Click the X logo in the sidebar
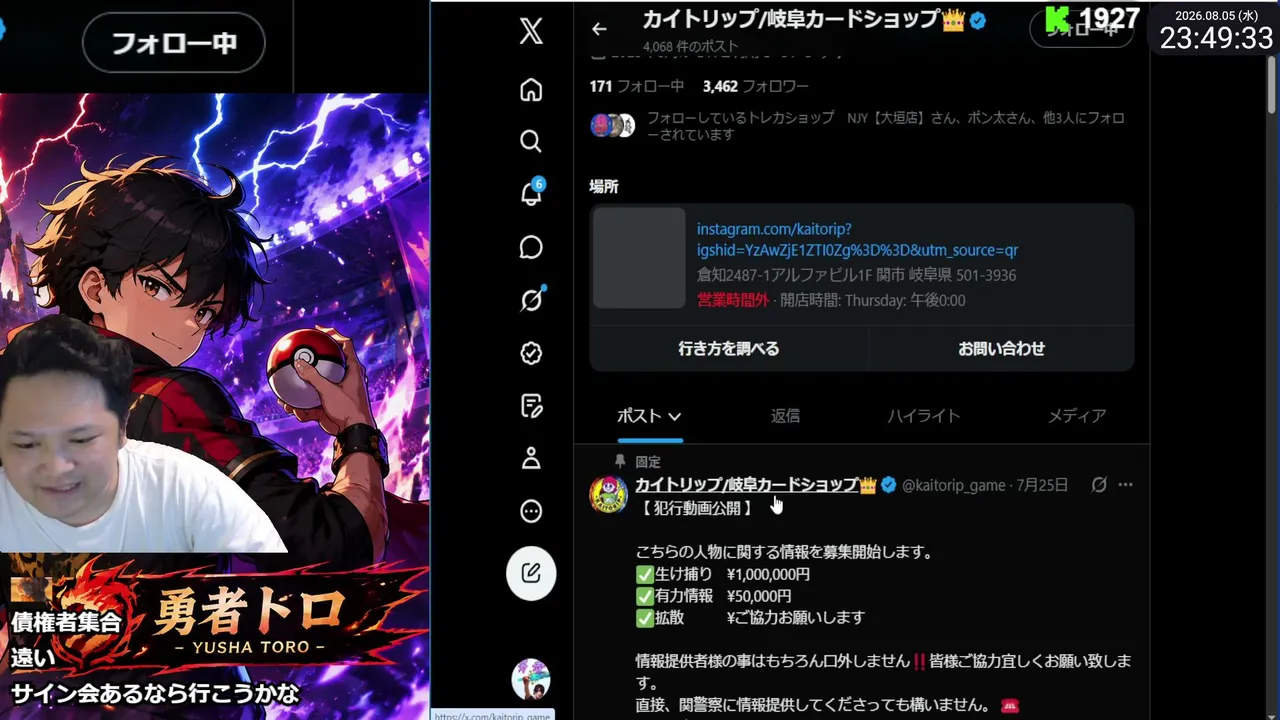This screenshot has height=720, width=1280. pos(531,31)
